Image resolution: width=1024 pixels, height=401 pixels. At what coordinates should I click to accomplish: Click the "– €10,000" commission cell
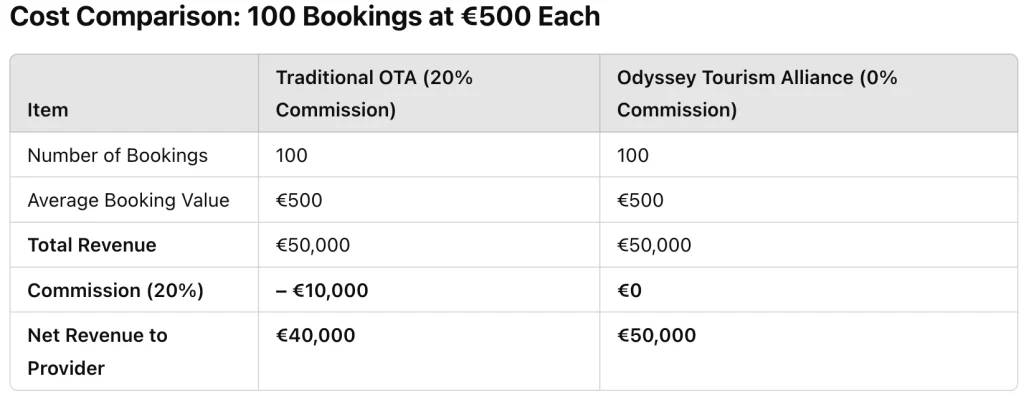pos(322,290)
